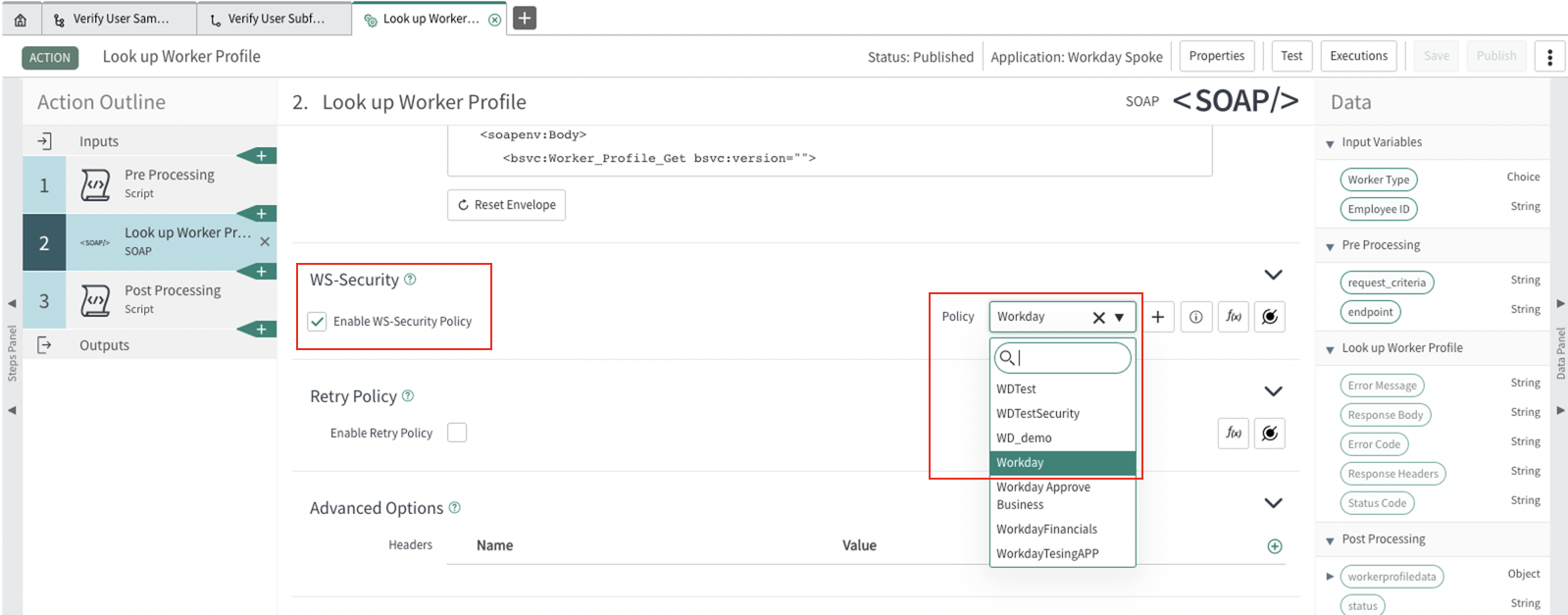Collapse Look up Worker Profile data group
The image size is (1568, 615).
(1330, 350)
